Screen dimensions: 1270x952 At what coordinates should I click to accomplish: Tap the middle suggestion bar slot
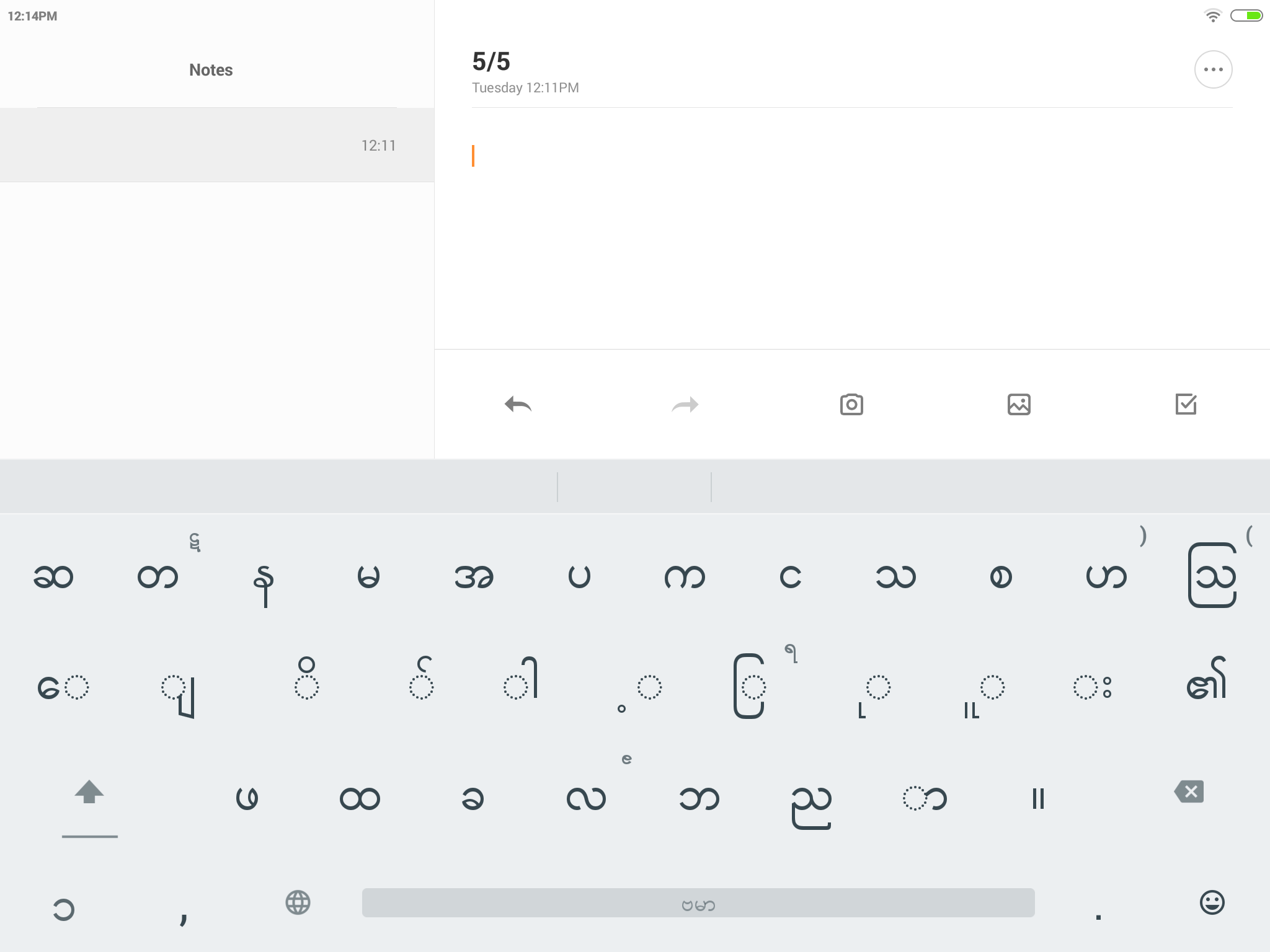(x=634, y=487)
